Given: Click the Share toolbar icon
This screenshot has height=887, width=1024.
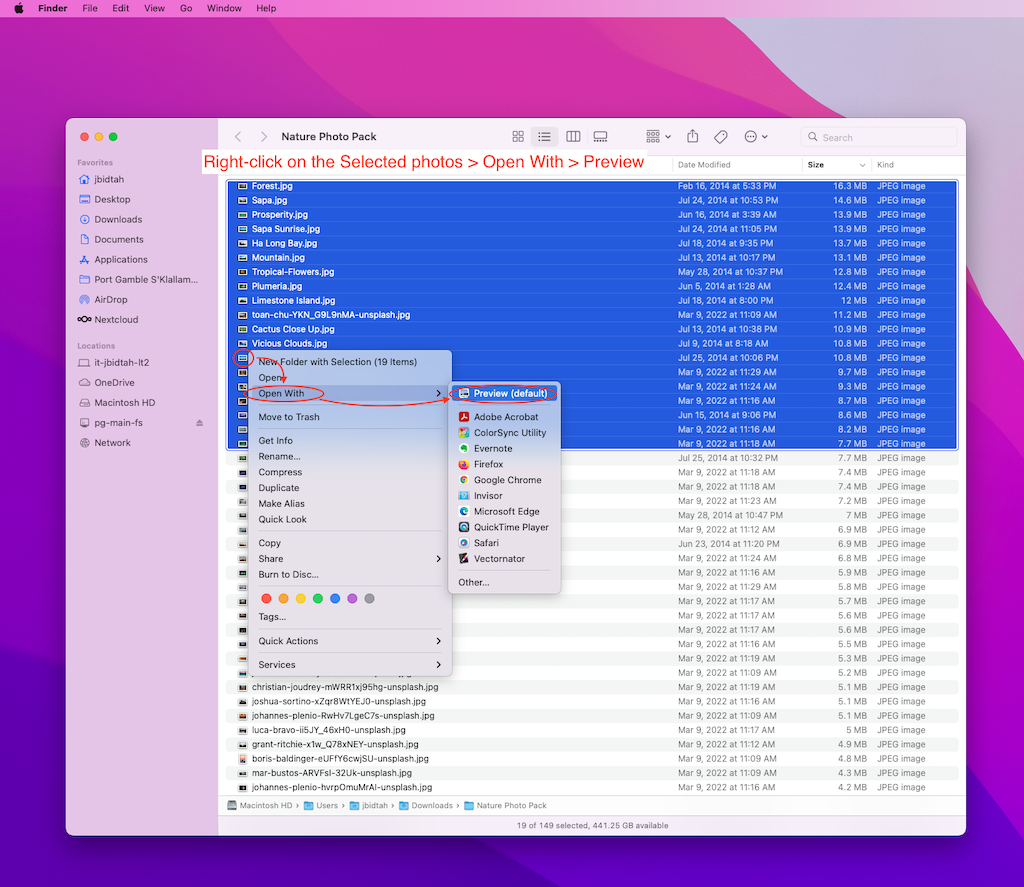Looking at the screenshot, I should 693,137.
